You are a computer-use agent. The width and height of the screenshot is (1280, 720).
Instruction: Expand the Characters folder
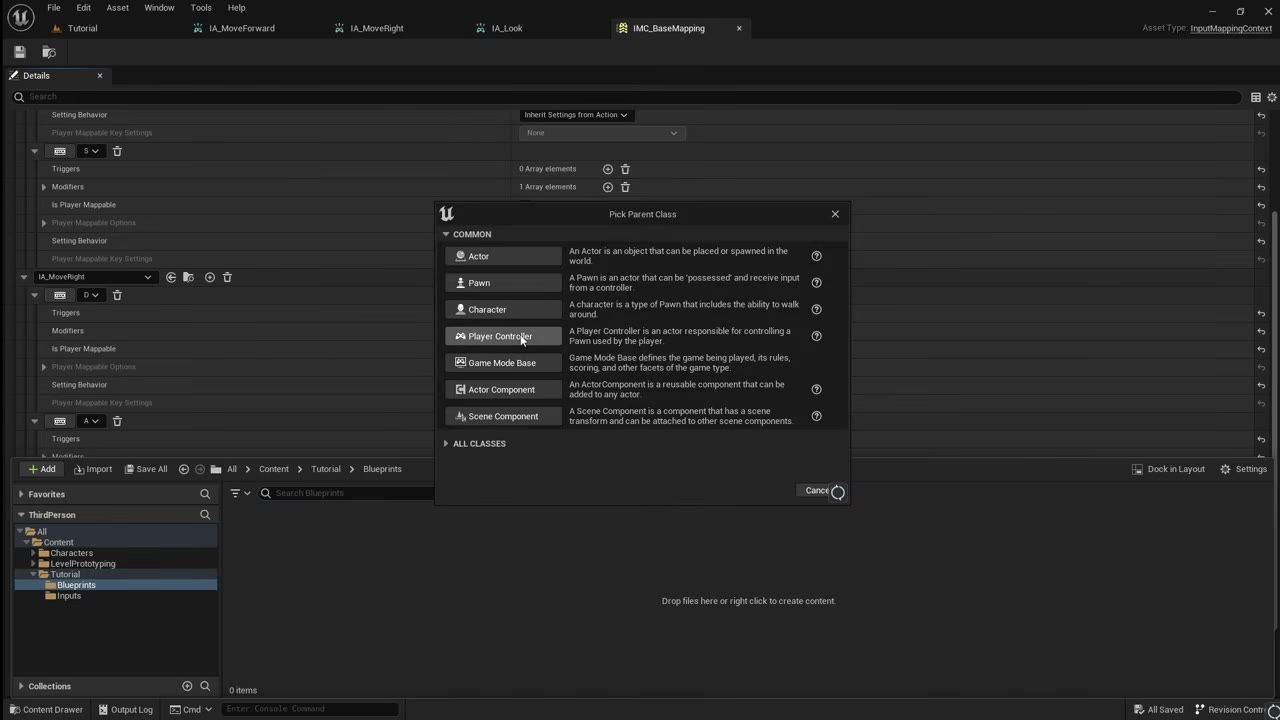pos(33,553)
